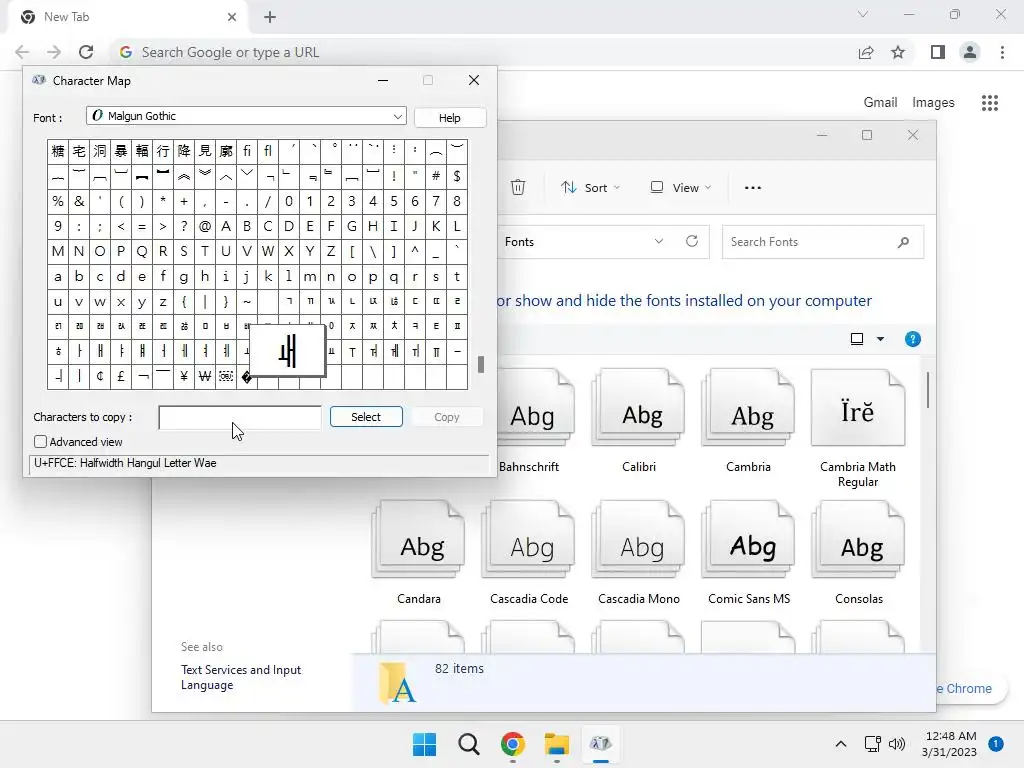Click Characters to copy field
This screenshot has width=1024, height=768.
(240, 417)
